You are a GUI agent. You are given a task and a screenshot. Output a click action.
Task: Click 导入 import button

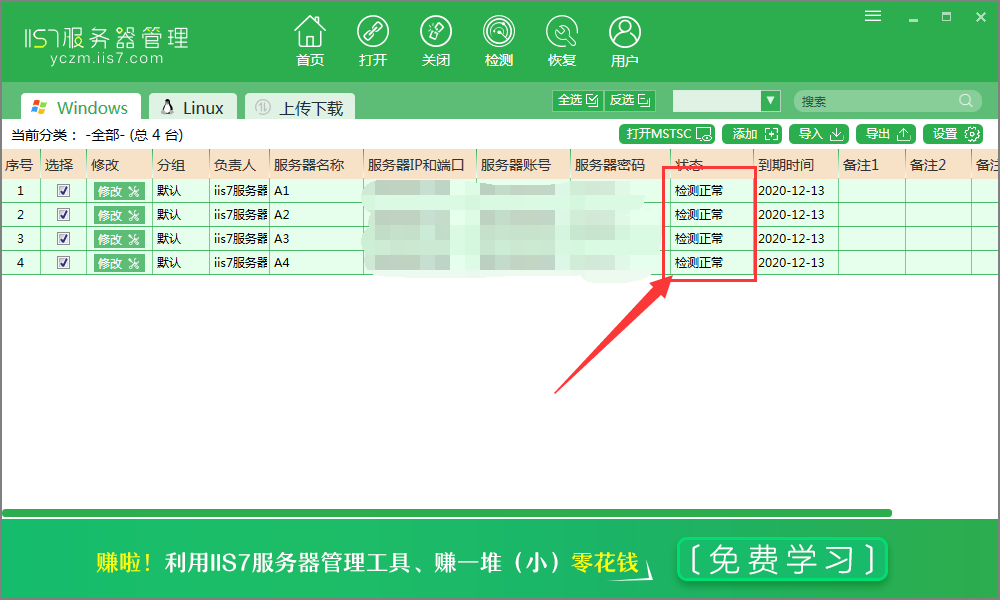coord(819,134)
